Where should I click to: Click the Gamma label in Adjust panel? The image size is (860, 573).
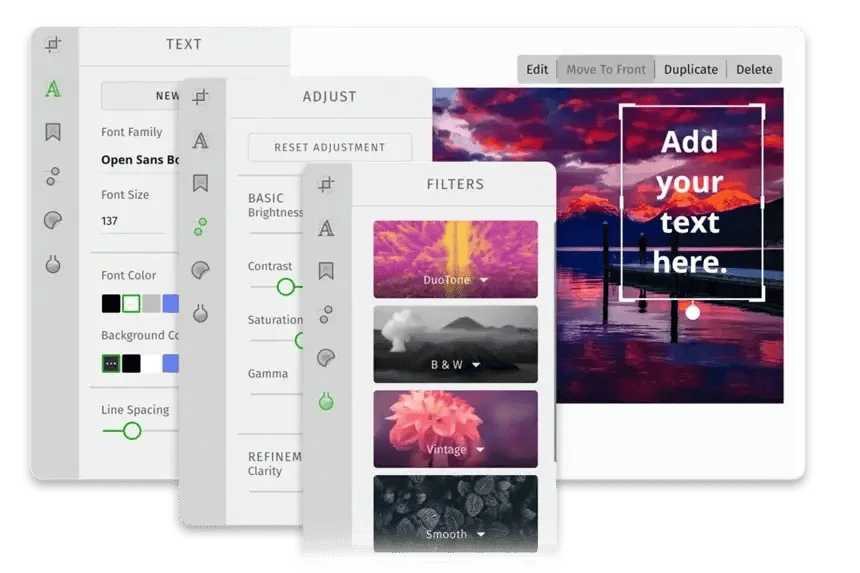(x=268, y=374)
